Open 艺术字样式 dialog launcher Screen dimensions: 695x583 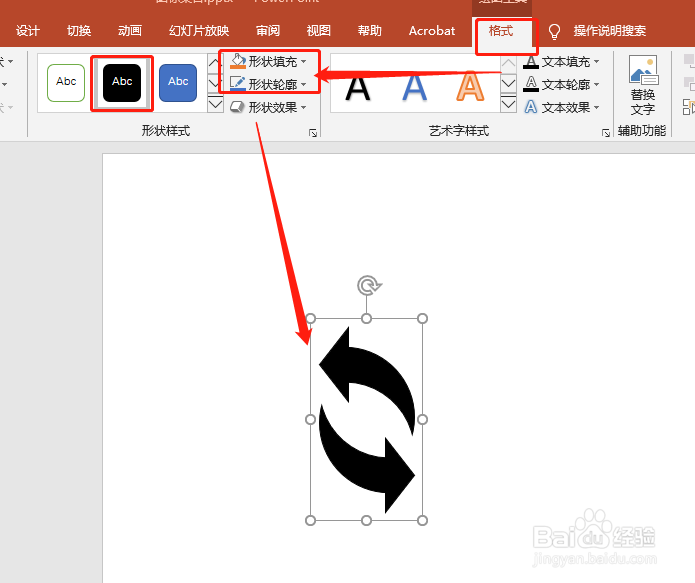(606, 133)
